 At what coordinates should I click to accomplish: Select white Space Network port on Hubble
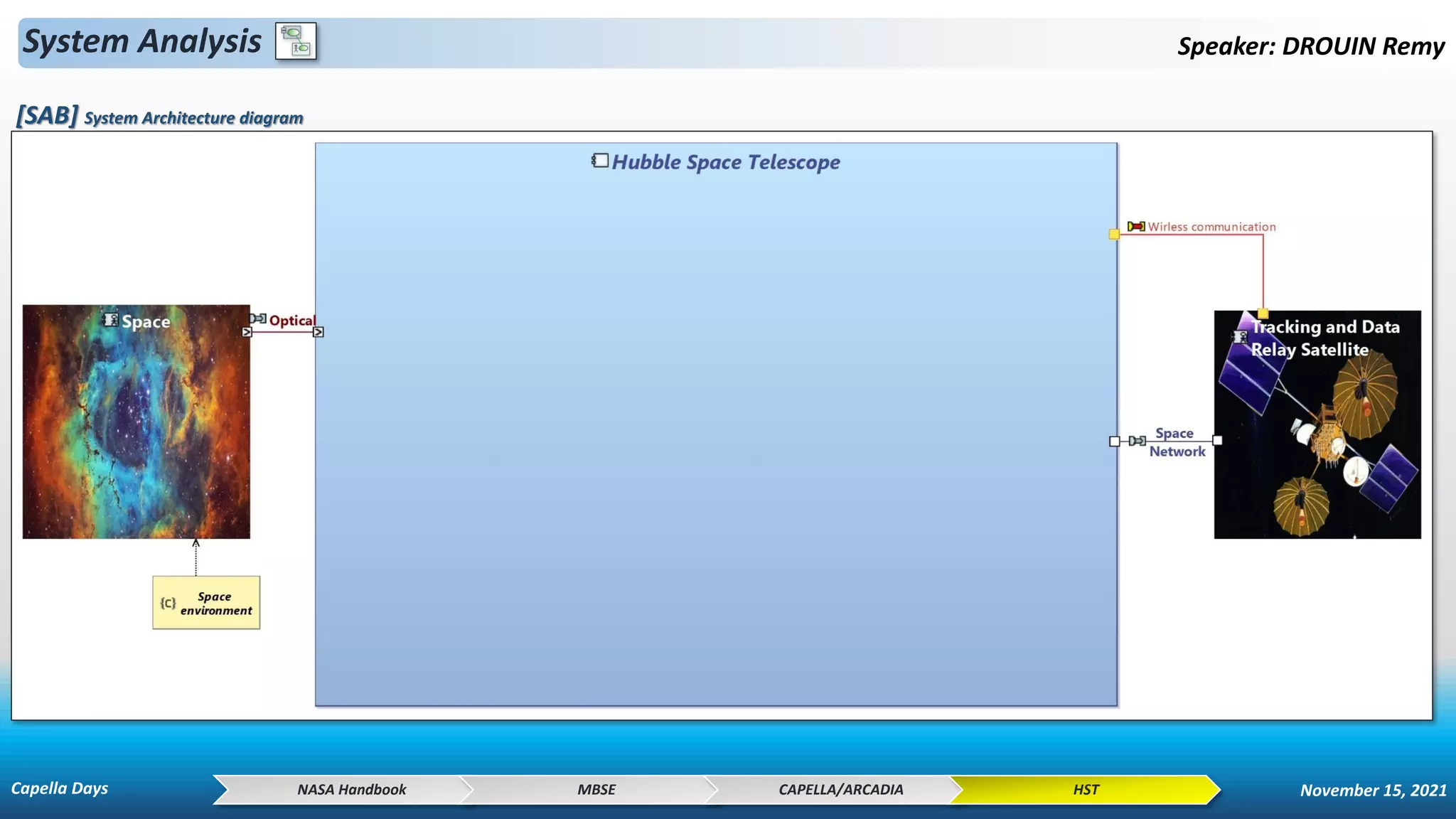click(1114, 441)
